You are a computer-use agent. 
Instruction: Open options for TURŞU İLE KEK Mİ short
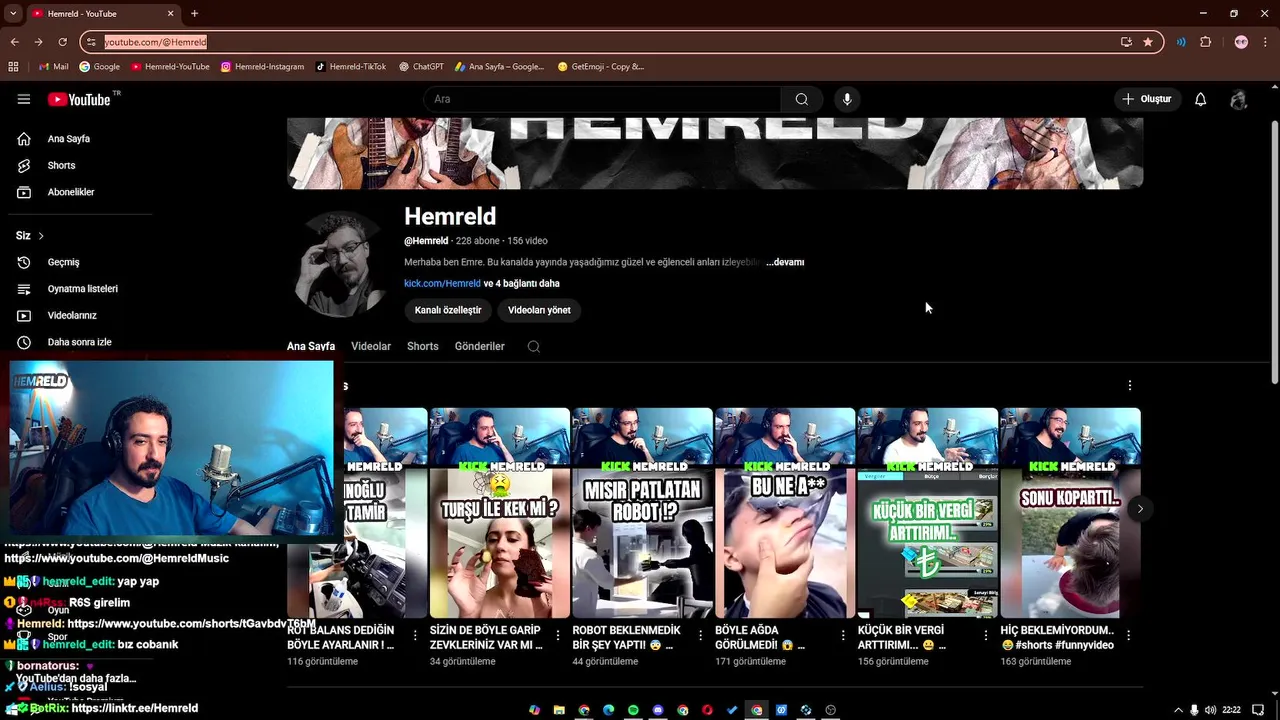pyautogui.click(x=558, y=635)
